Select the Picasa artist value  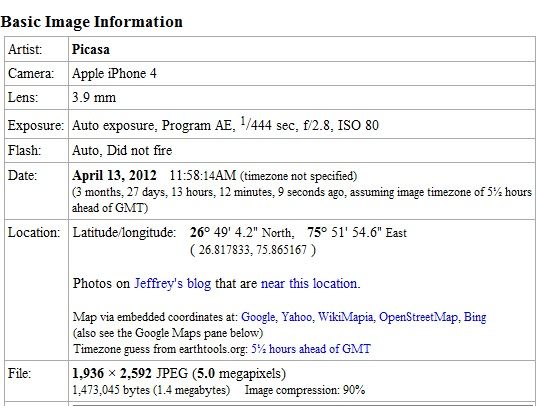tap(91, 50)
